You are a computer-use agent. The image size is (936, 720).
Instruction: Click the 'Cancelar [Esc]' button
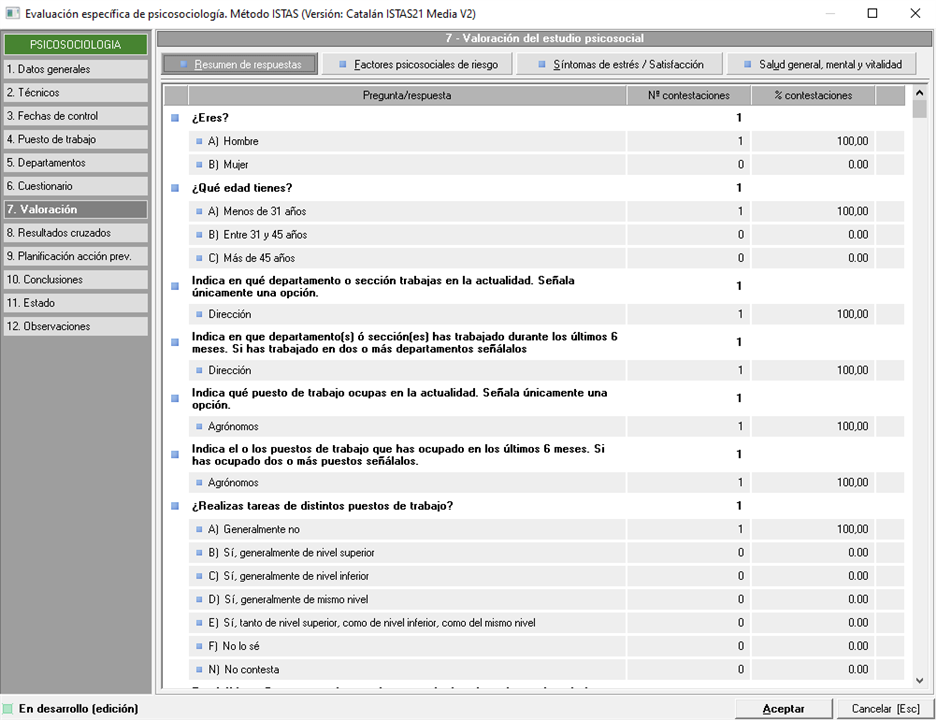(885, 708)
